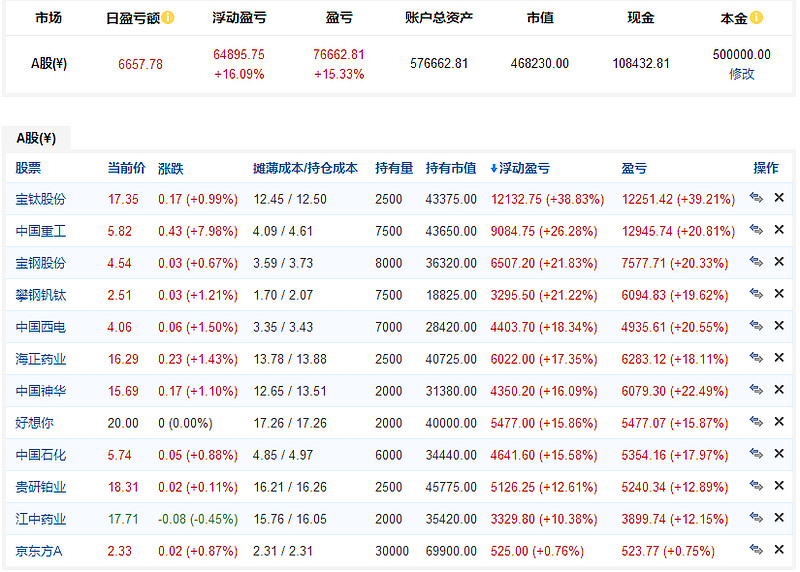Open the 京东方A stock link

tap(39, 551)
